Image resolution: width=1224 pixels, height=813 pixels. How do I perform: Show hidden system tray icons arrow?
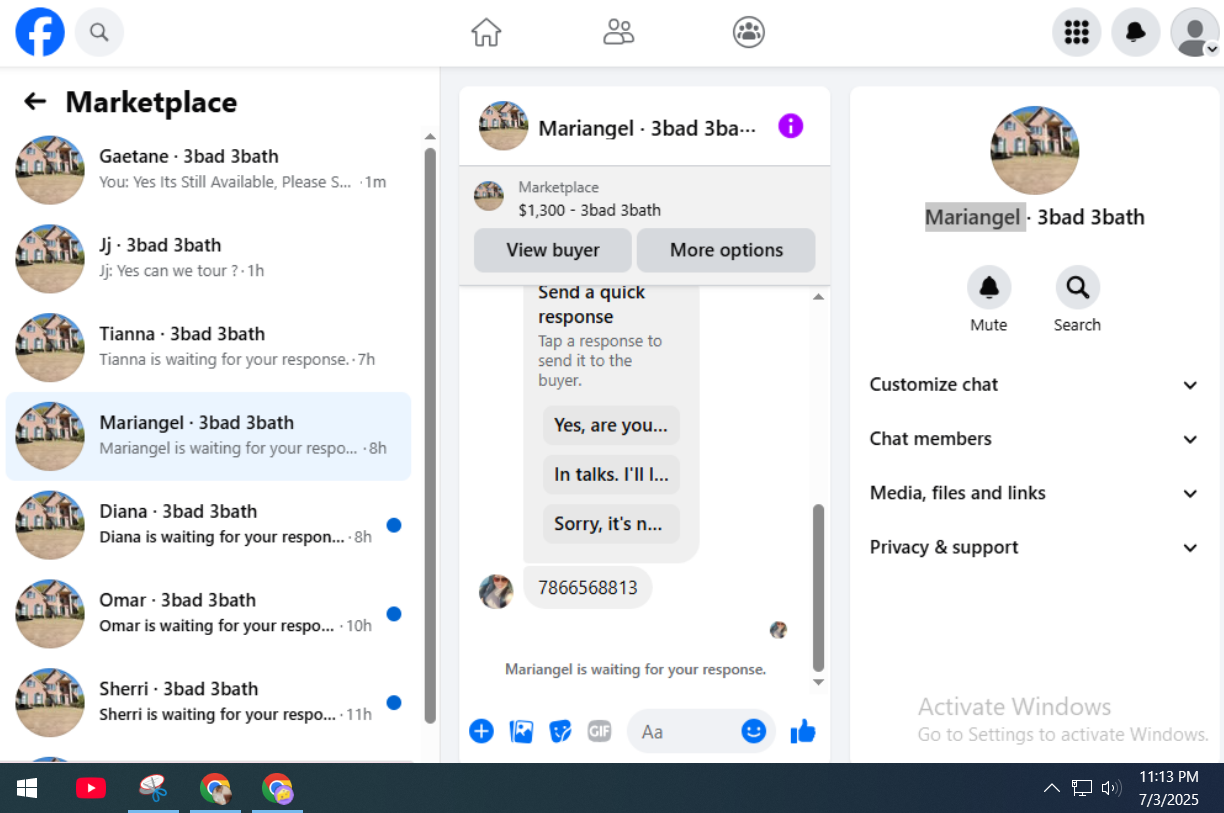pos(1051,788)
